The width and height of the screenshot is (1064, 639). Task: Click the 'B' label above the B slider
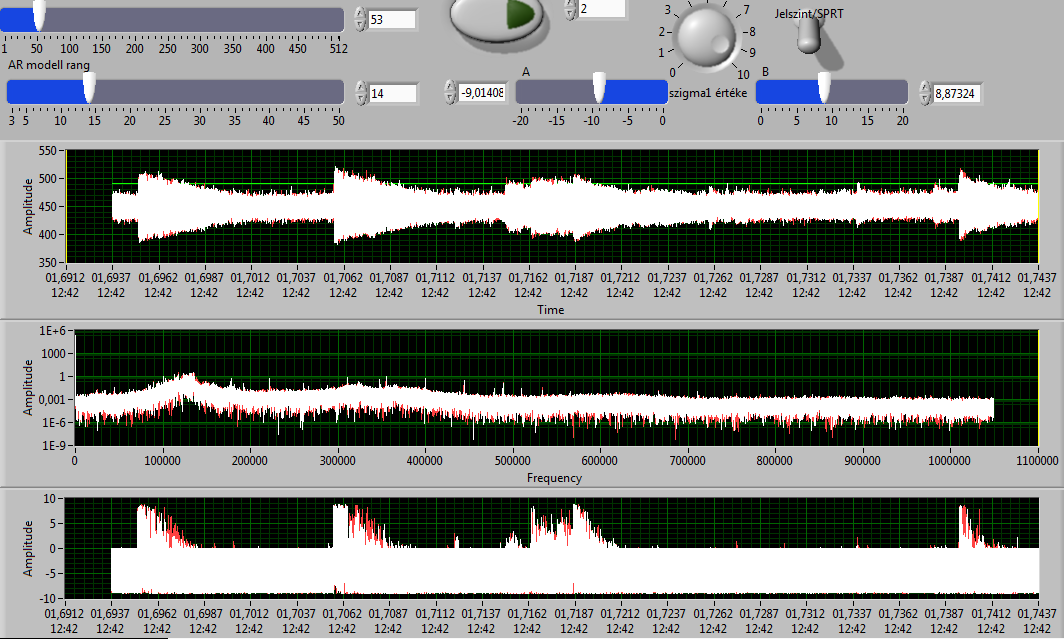[x=765, y=71]
